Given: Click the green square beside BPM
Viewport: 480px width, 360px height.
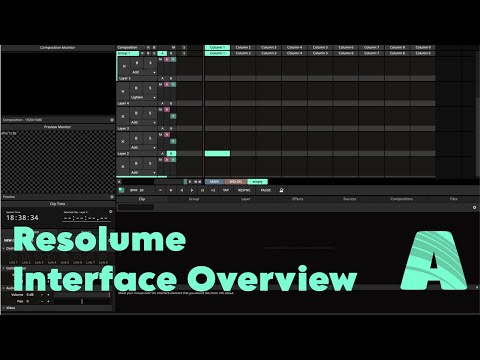Looking at the screenshot, I should tap(121, 190).
